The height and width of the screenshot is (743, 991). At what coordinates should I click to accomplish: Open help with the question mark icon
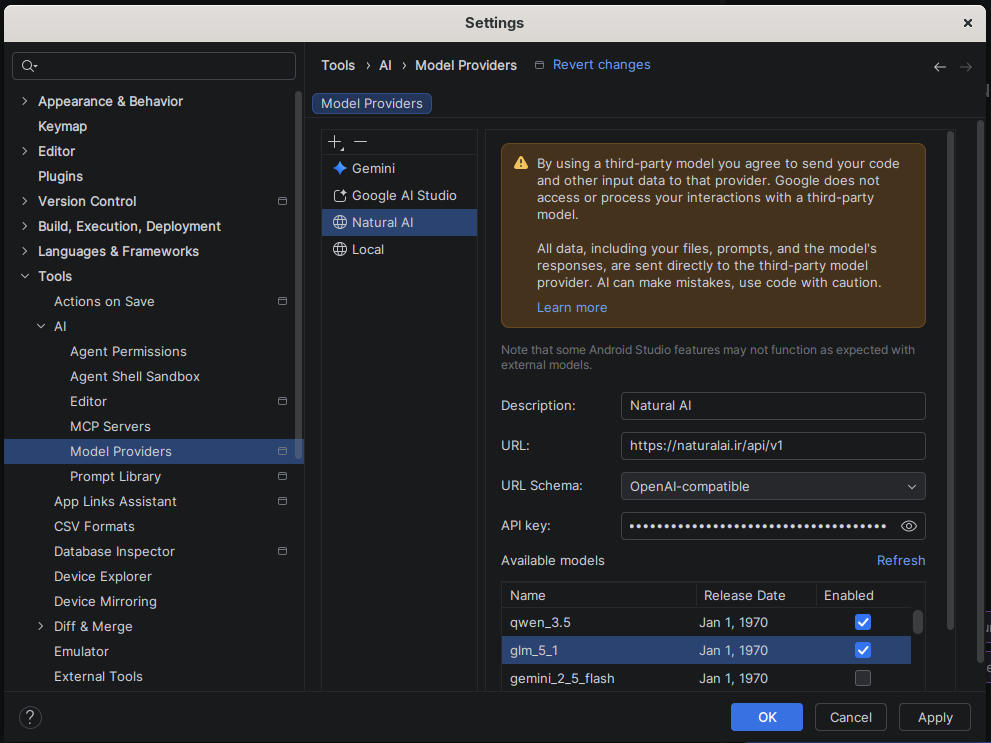coord(30,717)
